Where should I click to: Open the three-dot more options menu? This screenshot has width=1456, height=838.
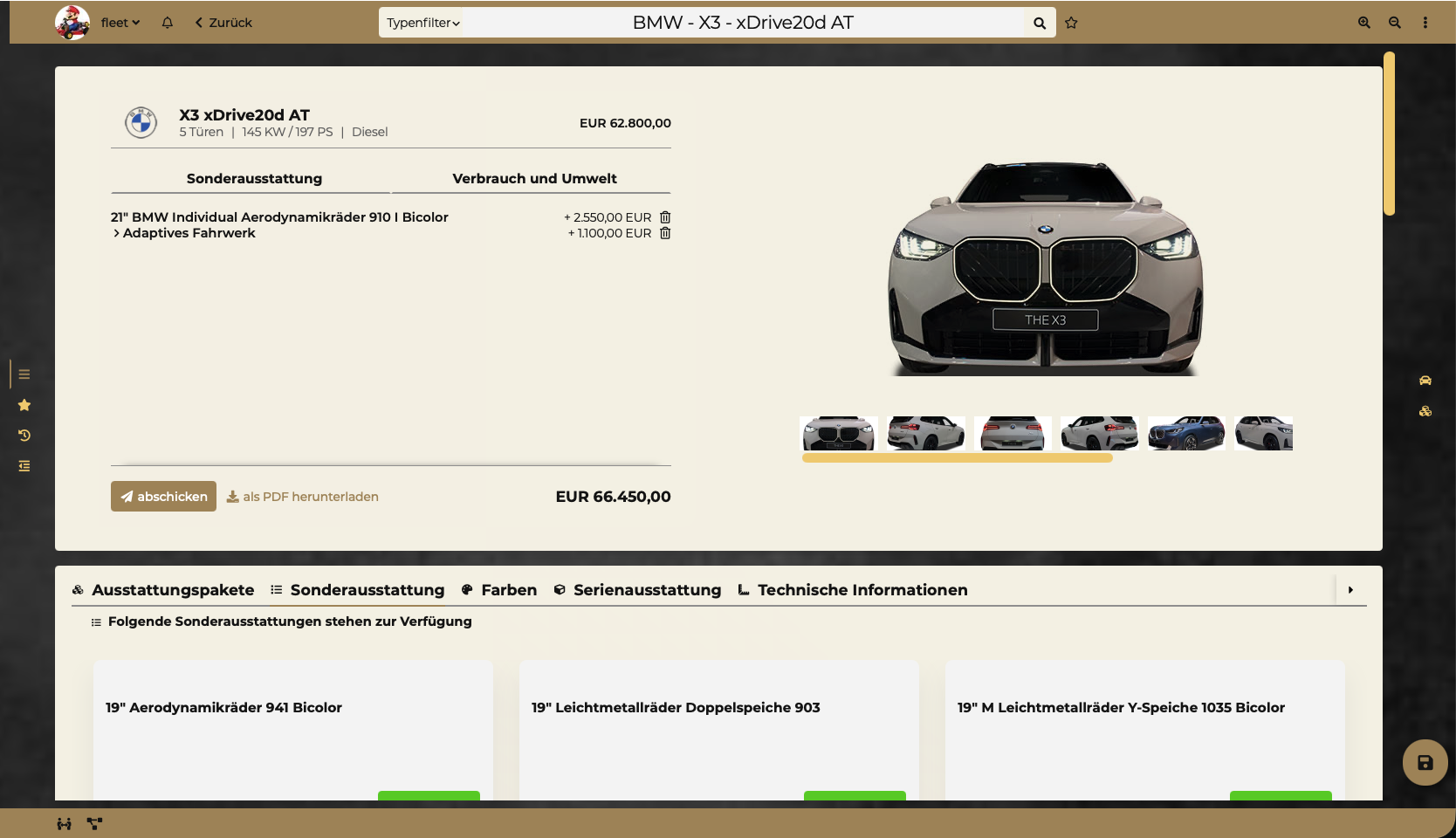point(1425,23)
